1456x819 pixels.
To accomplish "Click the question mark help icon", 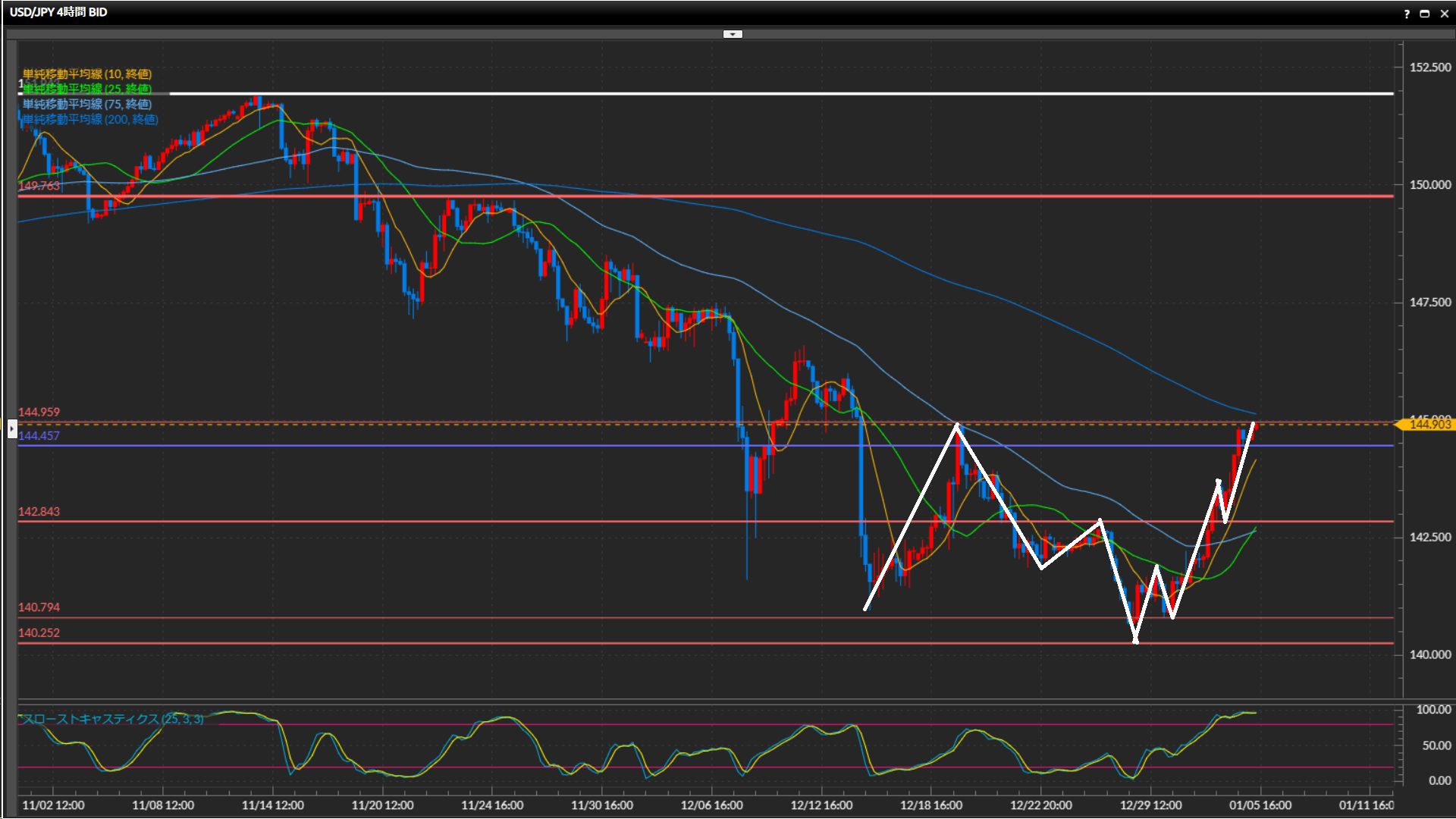I will [x=1407, y=14].
